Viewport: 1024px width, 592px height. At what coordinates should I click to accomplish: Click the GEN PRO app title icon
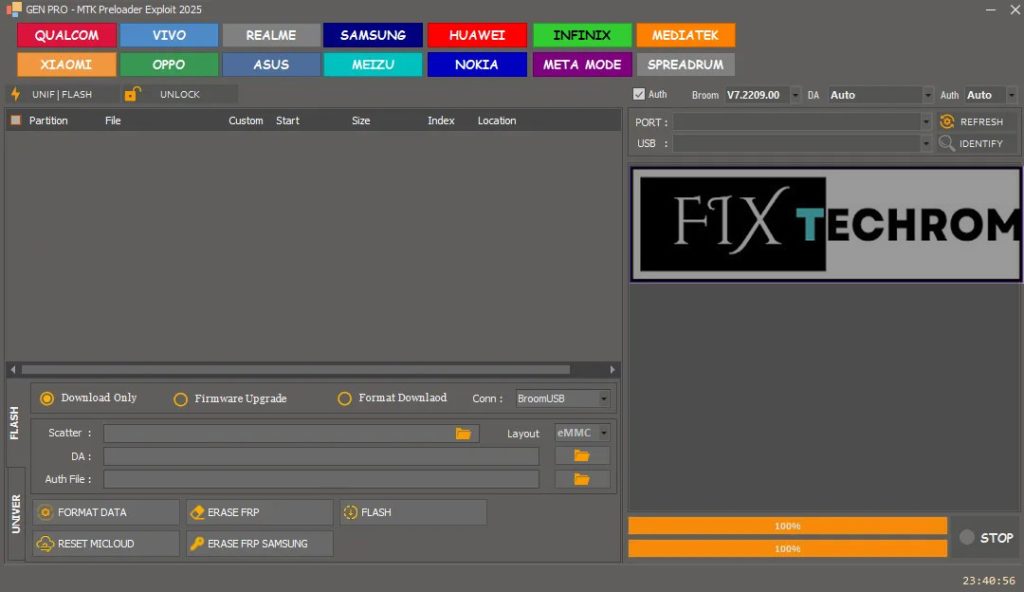[x=14, y=9]
